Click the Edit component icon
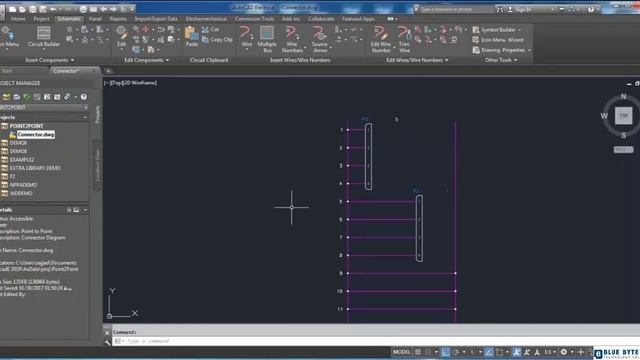640x360 pixels. pyautogui.click(x=121, y=36)
